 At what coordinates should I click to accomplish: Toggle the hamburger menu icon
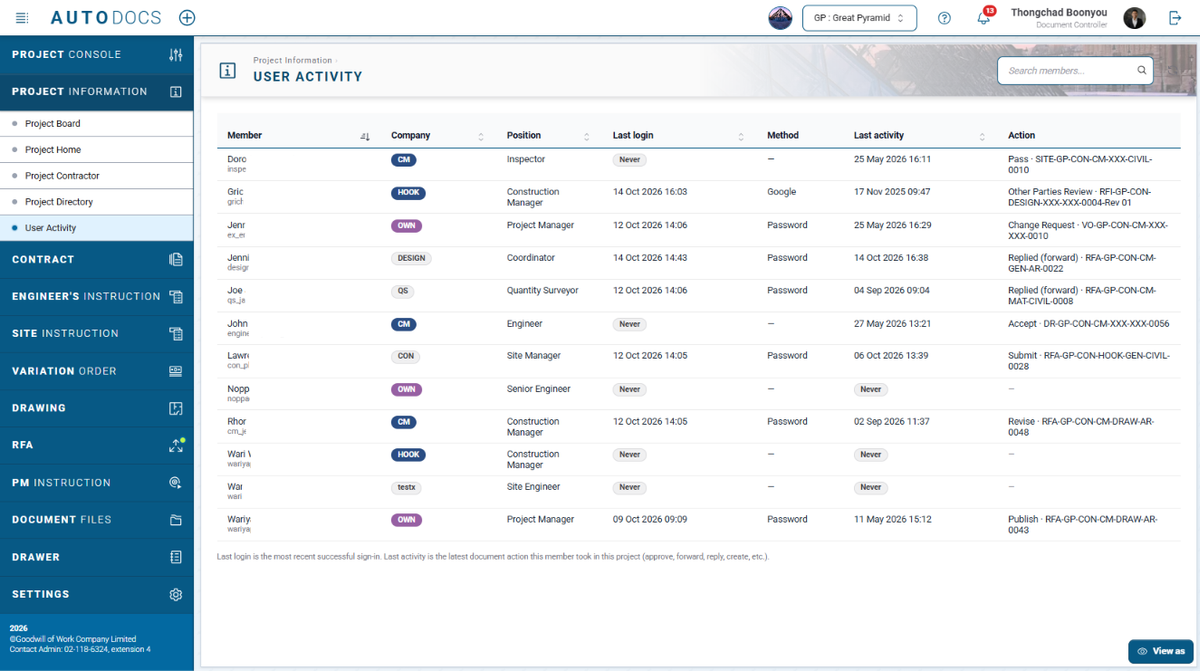pos(22,18)
